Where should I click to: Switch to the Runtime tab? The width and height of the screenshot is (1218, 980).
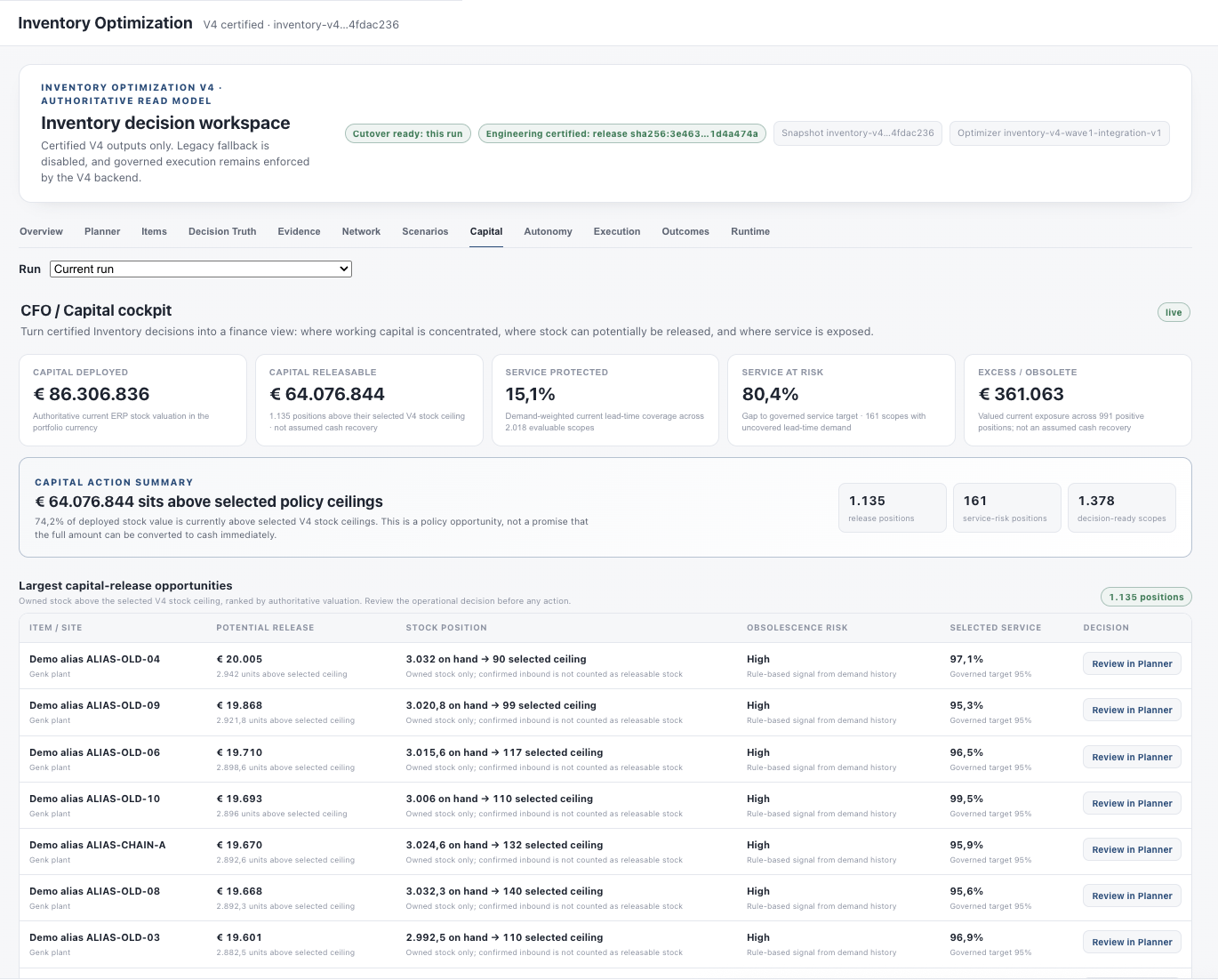point(750,231)
